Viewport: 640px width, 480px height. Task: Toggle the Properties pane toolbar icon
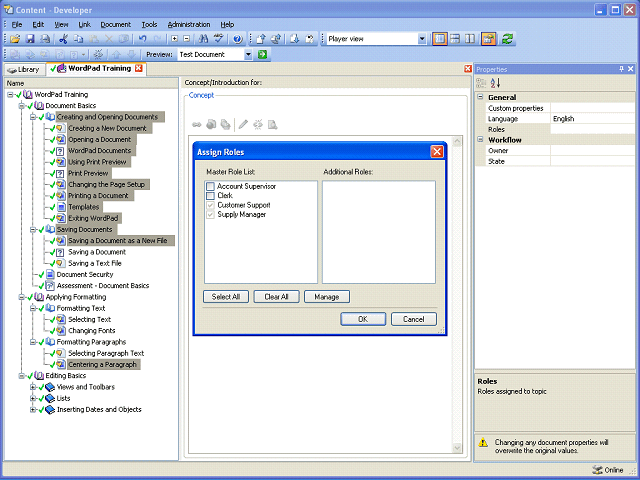489,39
